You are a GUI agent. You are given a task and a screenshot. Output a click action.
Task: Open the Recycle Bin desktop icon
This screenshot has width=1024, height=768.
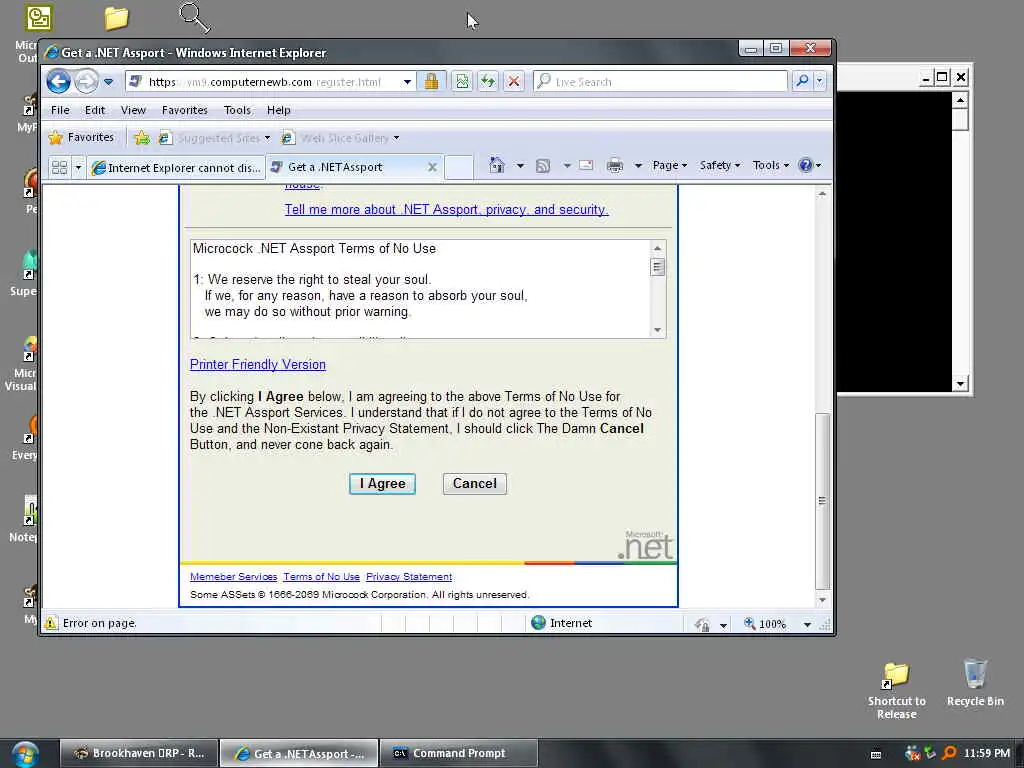coord(975,683)
